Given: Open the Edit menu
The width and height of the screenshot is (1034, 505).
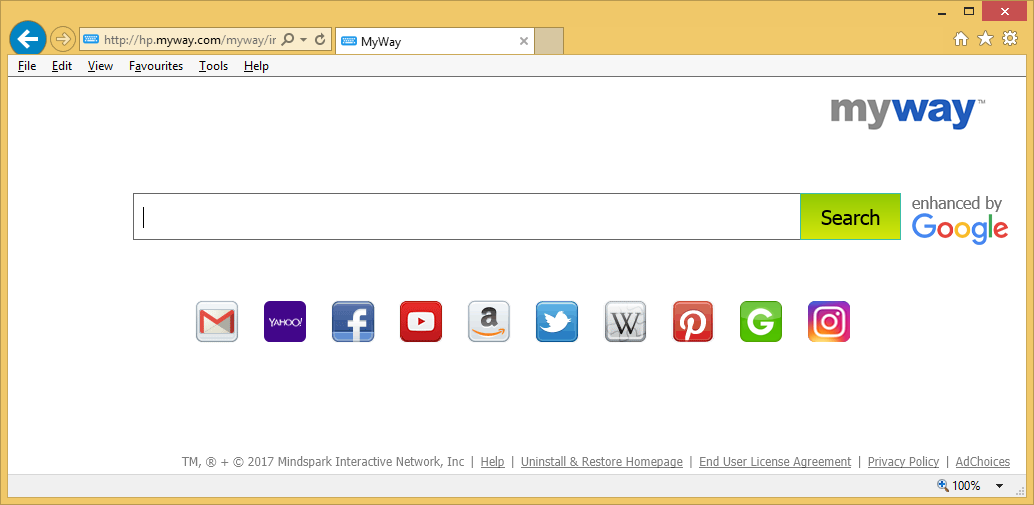Looking at the screenshot, I should 62,66.
